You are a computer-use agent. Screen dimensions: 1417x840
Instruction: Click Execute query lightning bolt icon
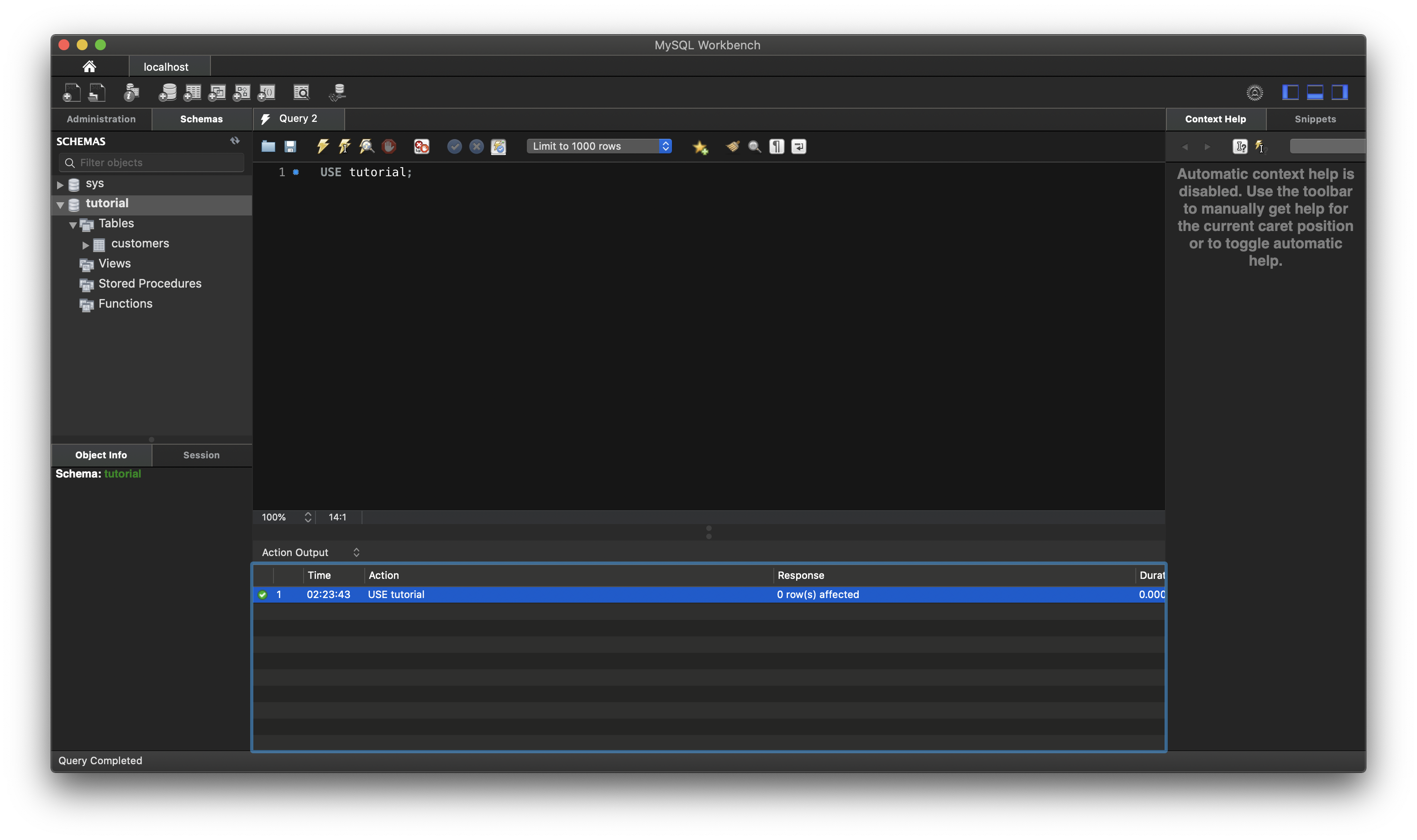[323, 147]
